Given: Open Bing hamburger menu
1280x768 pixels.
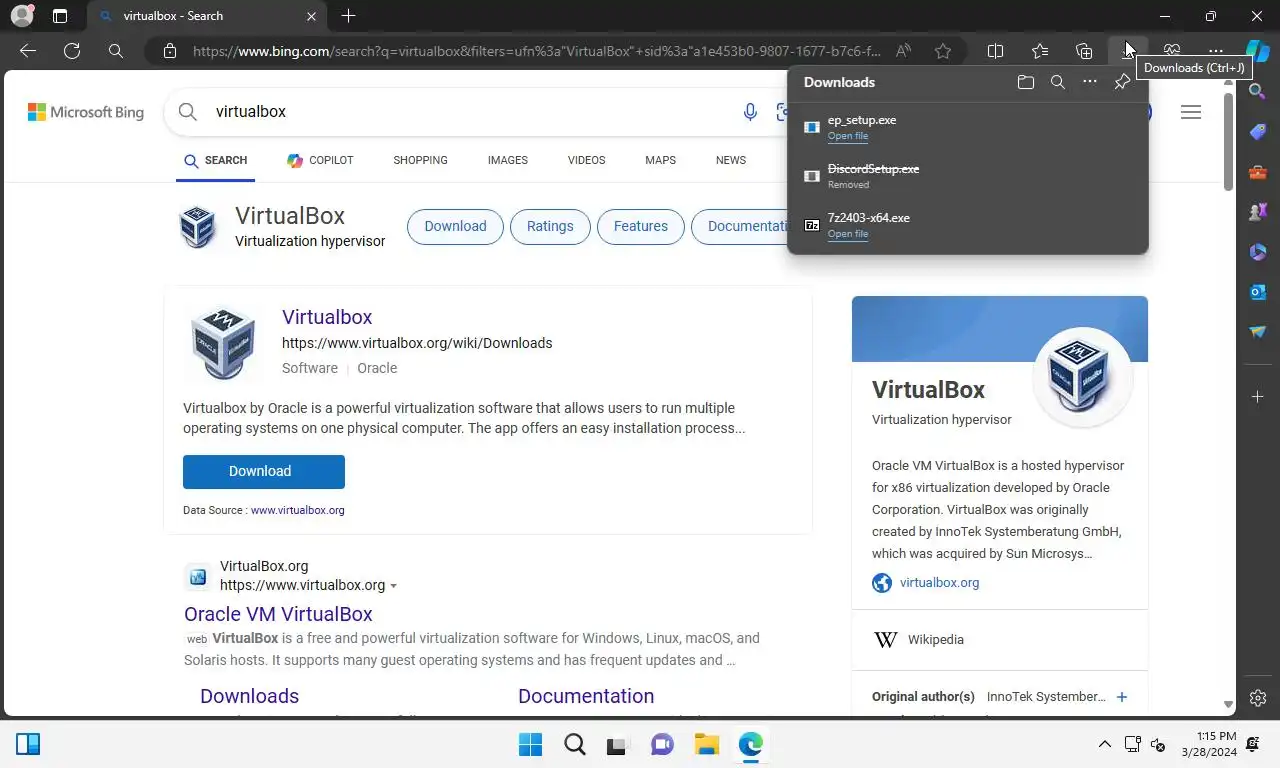Looking at the screenshot, I should pos(1191,112).
